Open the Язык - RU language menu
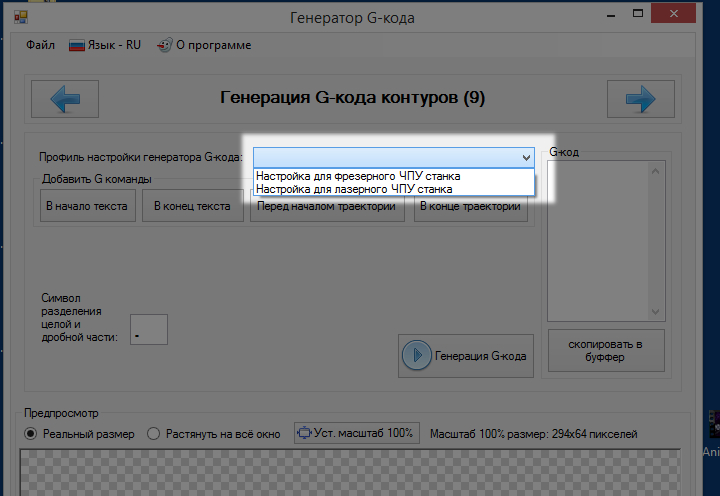Viewport: 720px width, 496px height. pyautogui.click(x=105, y=45)
